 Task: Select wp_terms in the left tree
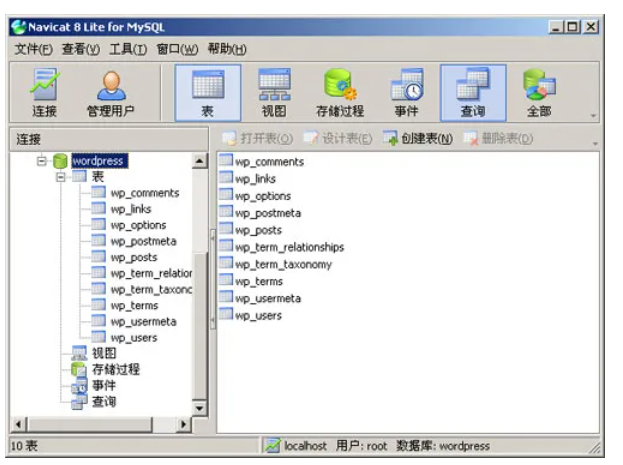point(134,305)
